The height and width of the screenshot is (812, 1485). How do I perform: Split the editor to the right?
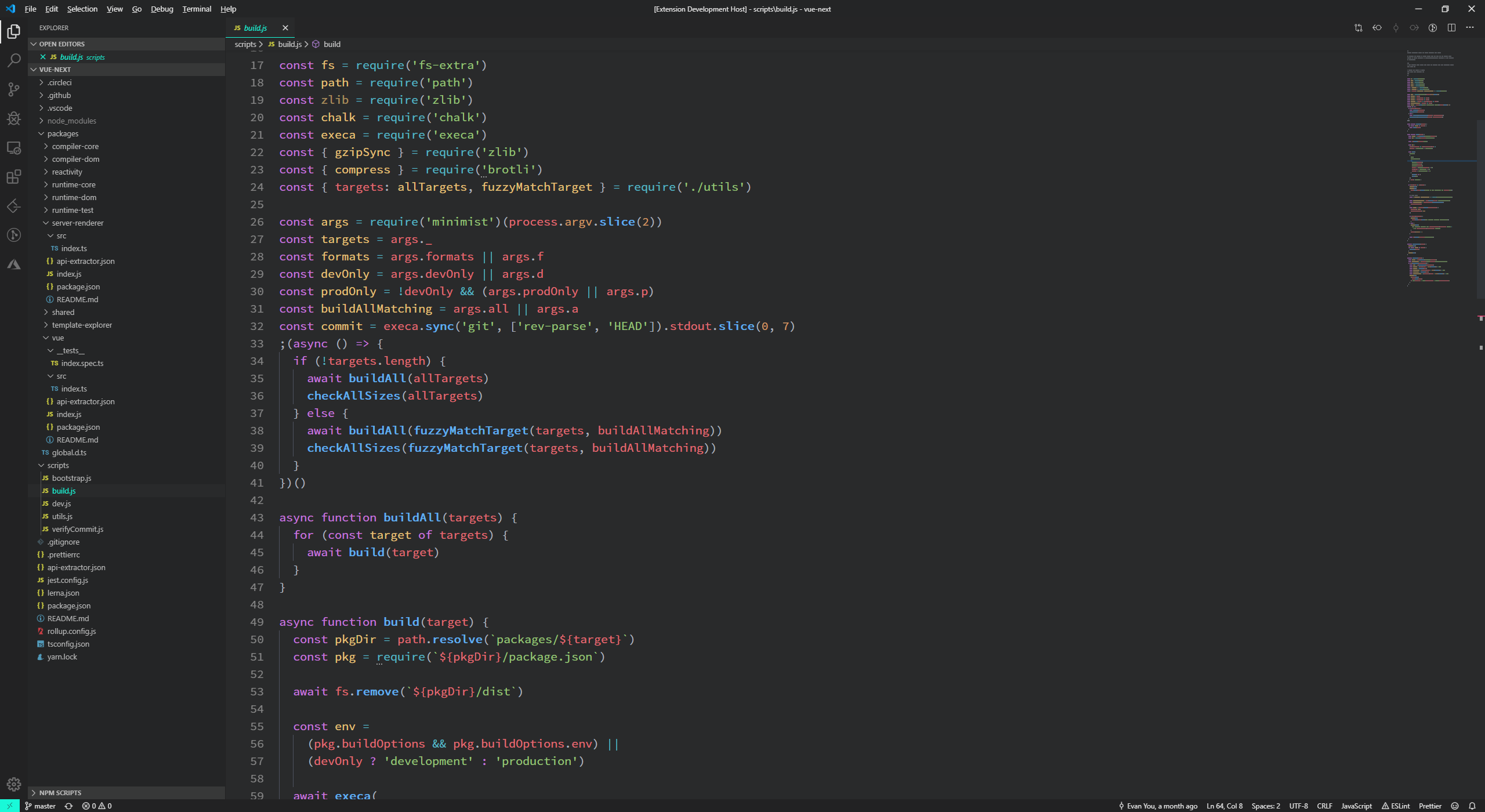tap(1451, 28)
